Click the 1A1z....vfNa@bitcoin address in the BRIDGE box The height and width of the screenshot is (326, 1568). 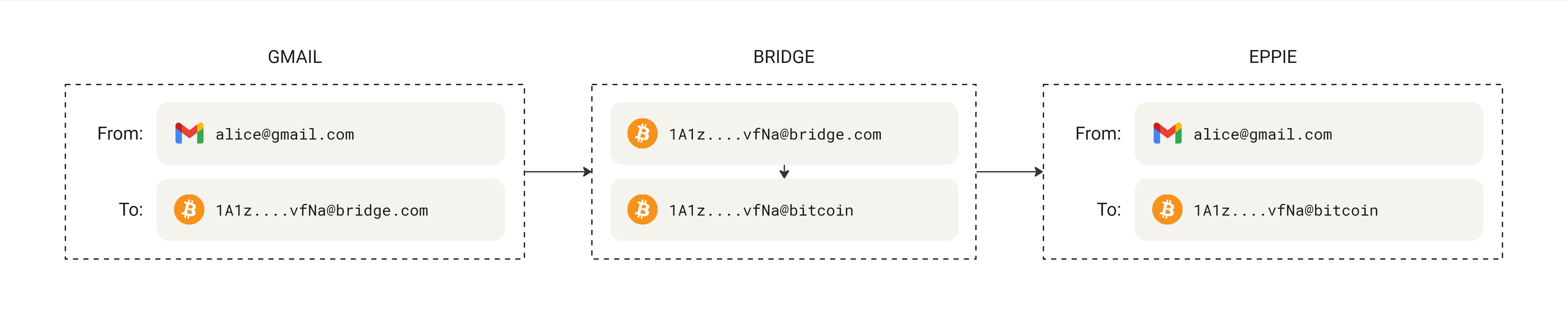(761, 210)
